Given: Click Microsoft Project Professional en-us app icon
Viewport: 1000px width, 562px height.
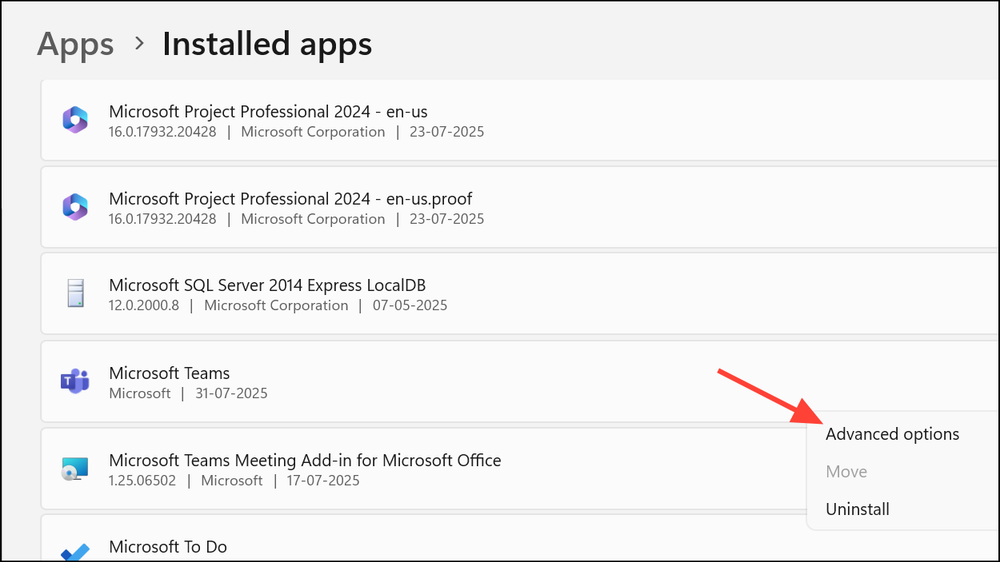Looking at the screenshot, I should click(x=75, y=120).
